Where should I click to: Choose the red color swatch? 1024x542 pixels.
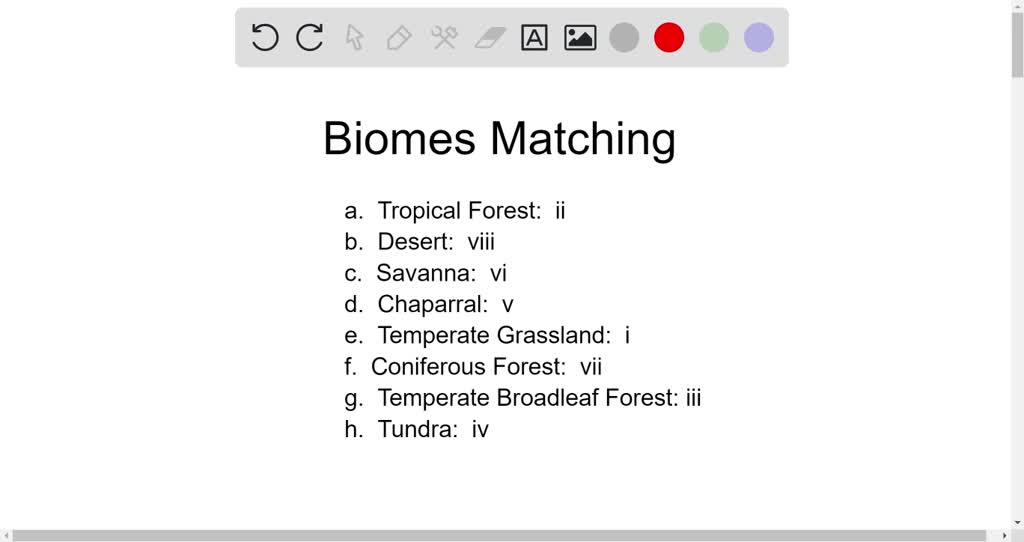[x=669, y=38]
